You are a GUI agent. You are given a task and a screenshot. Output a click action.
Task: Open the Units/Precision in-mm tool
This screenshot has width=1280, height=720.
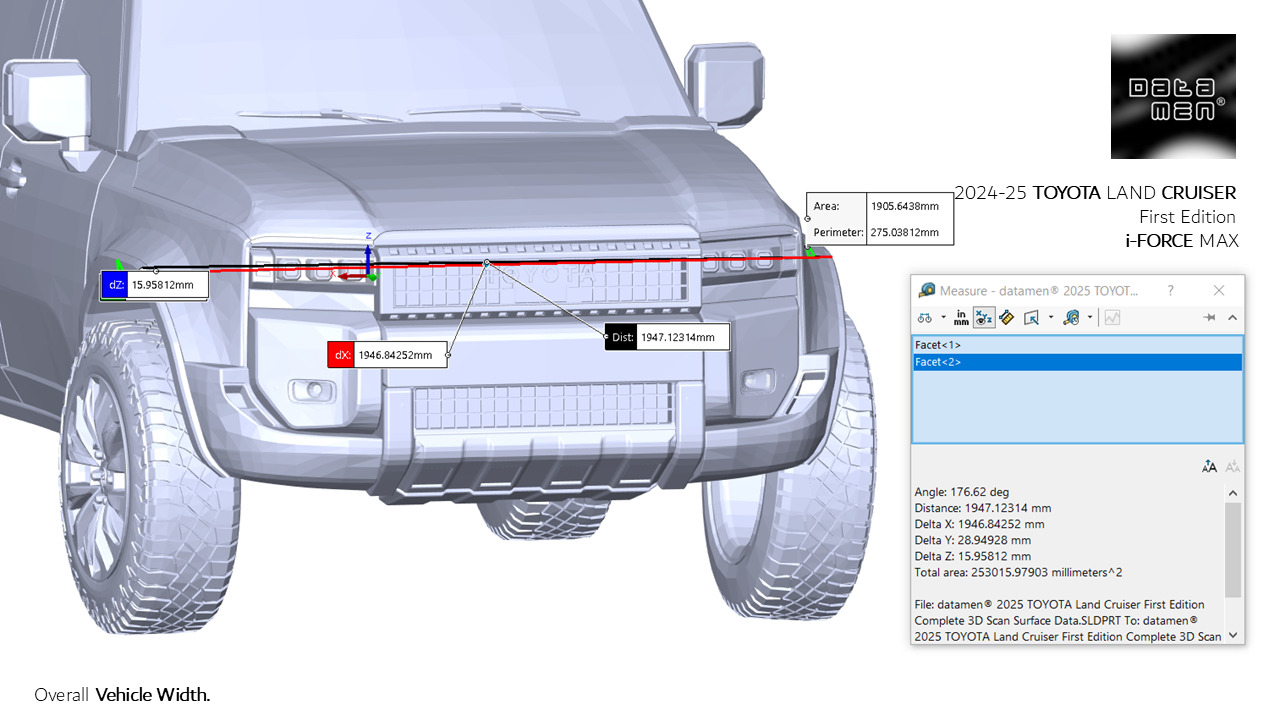[961, 317]
